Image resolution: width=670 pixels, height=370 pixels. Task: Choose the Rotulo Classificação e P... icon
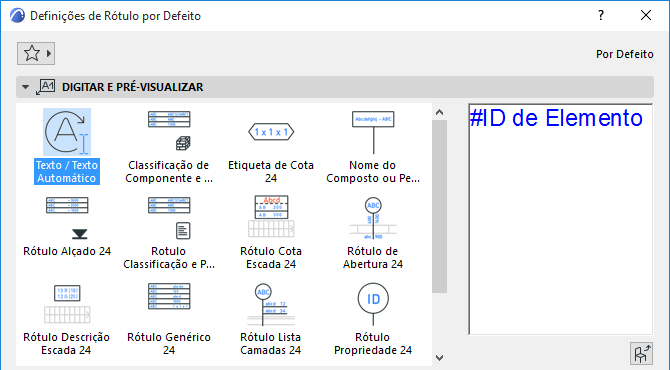click(169, 217)
